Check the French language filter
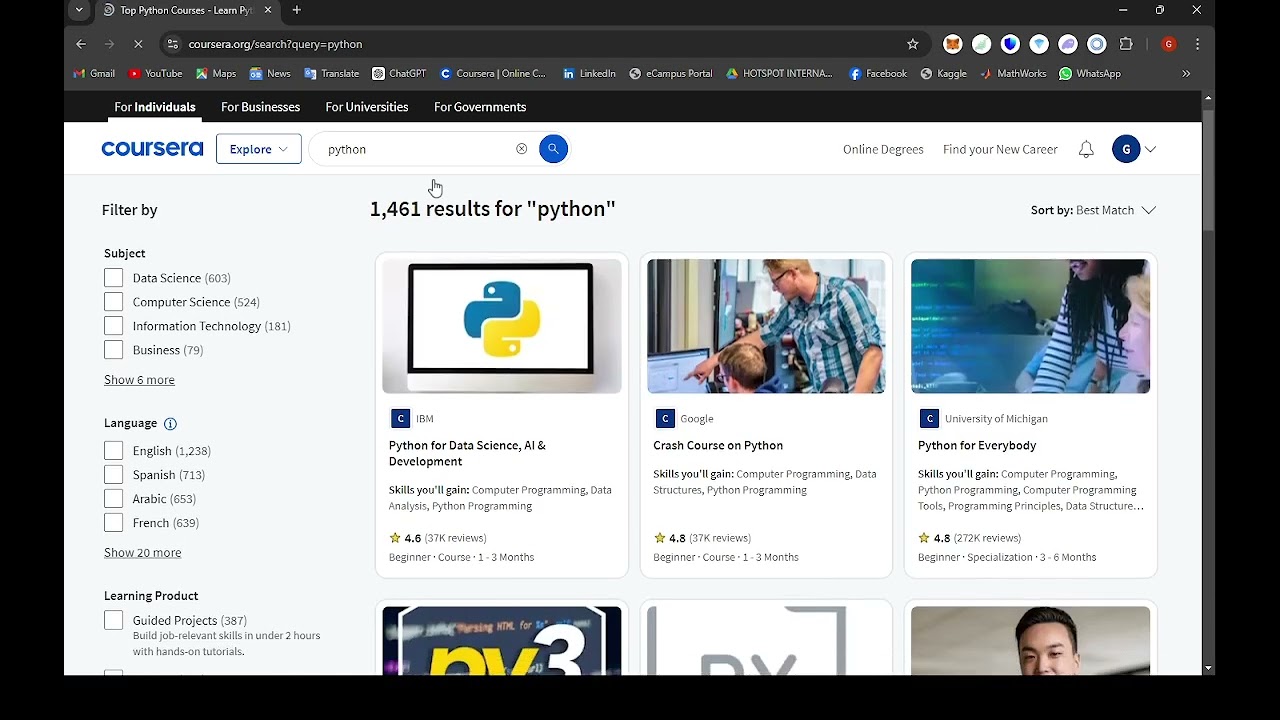1280x720 pixels. pyautogui.click(x=113, y=523)
